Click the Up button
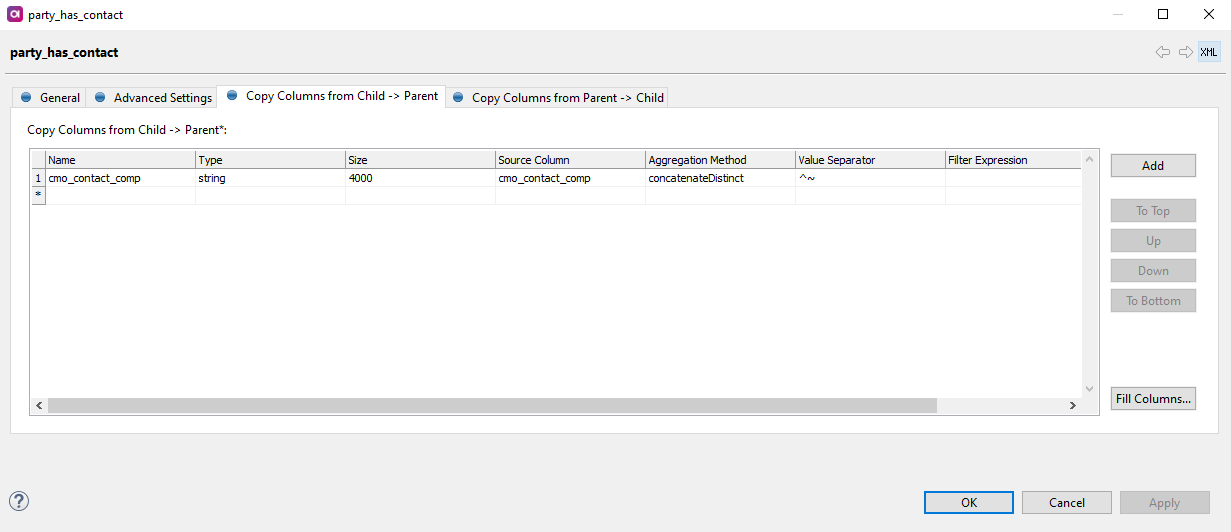Screen dimensions: 1231x532 coord(1153,241)
